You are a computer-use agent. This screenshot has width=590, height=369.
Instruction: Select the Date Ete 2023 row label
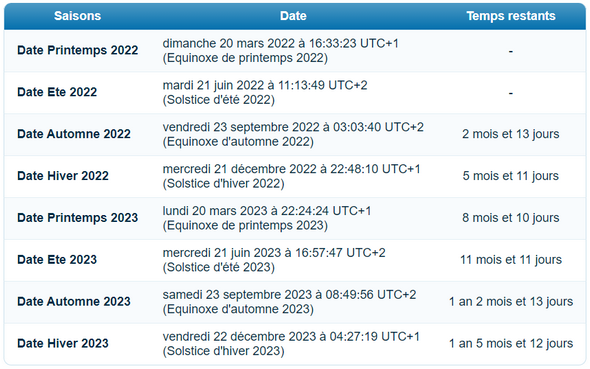[57, 260]
